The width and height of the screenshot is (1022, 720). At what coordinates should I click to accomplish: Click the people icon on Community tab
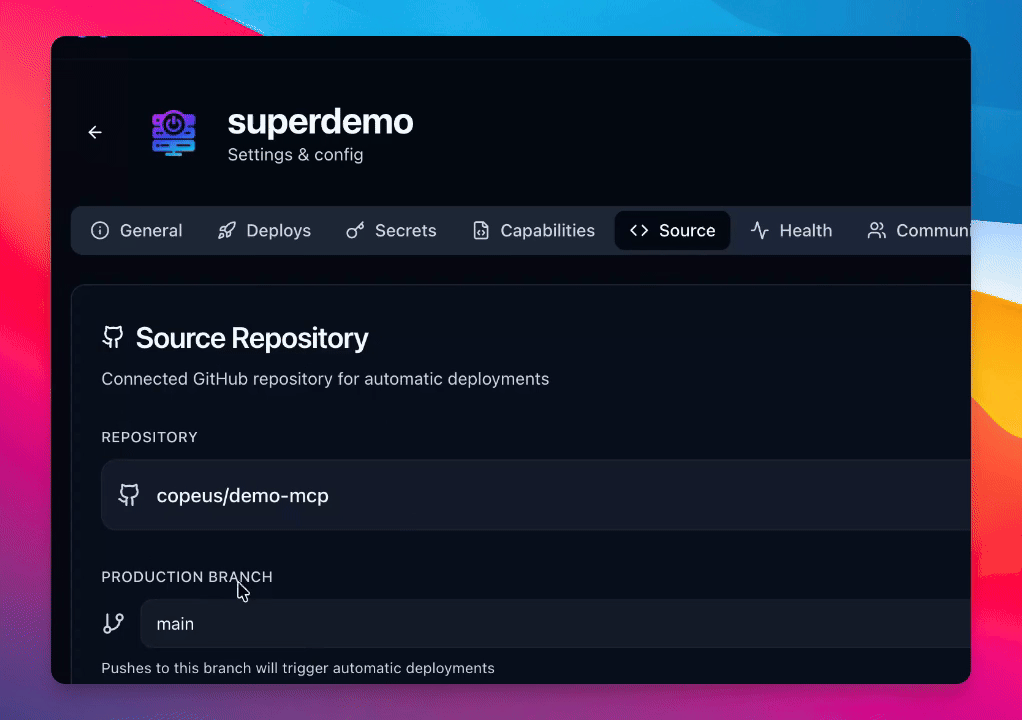point(877,231)
